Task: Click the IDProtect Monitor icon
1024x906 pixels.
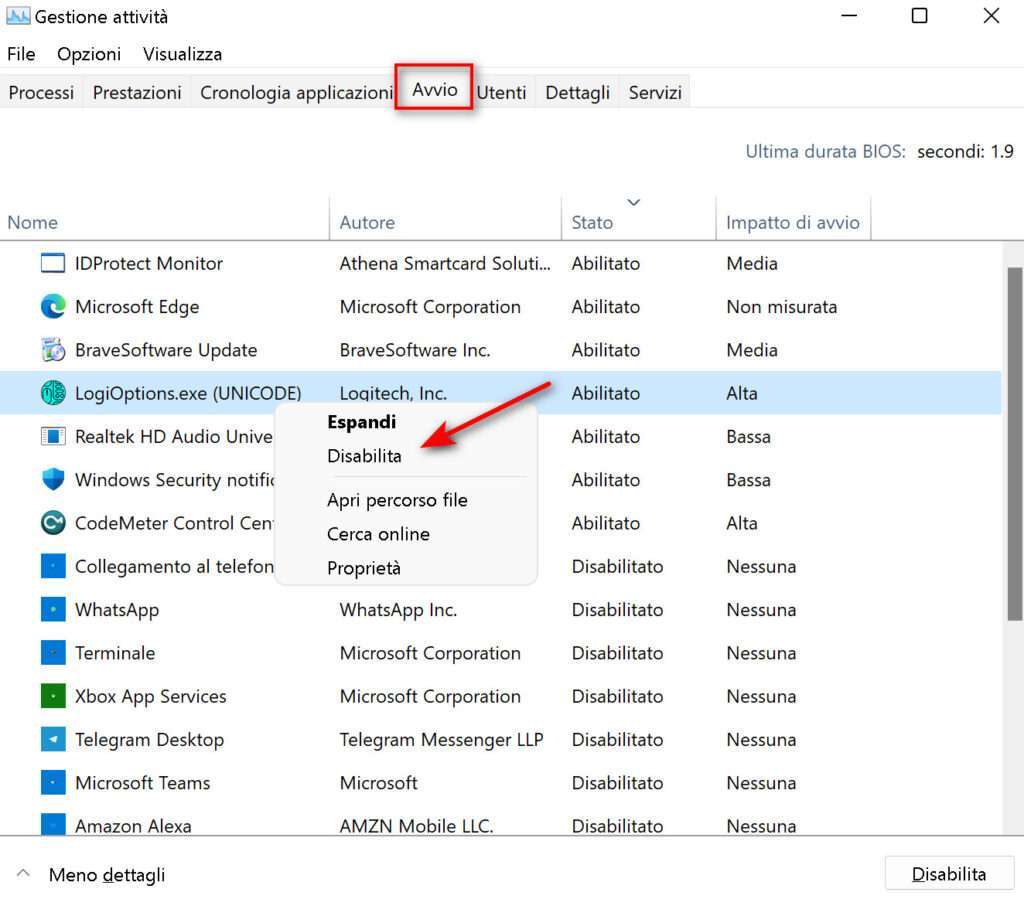Action: point(53,263)
